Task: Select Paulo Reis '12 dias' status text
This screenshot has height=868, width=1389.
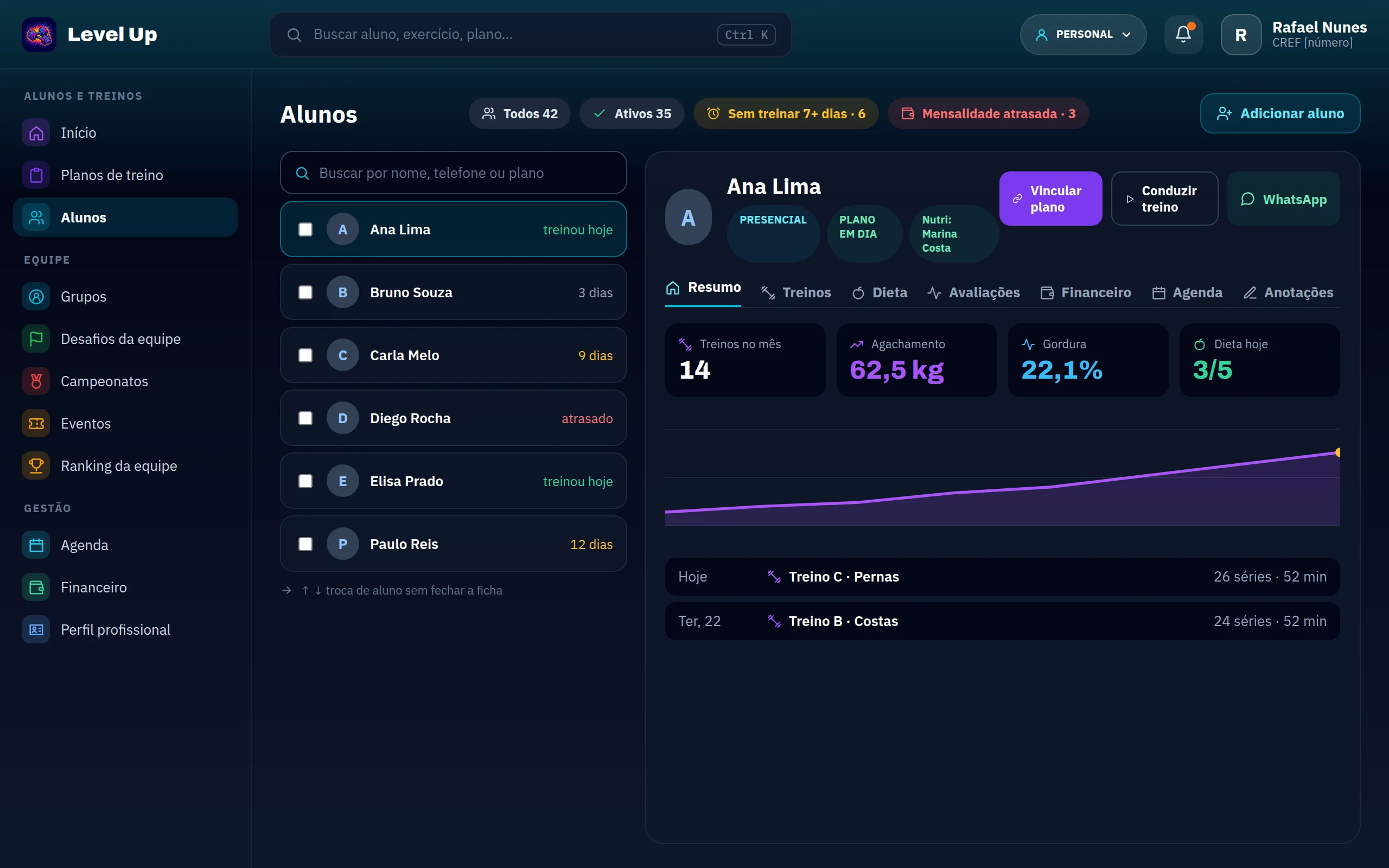Action: pos(591,544)
